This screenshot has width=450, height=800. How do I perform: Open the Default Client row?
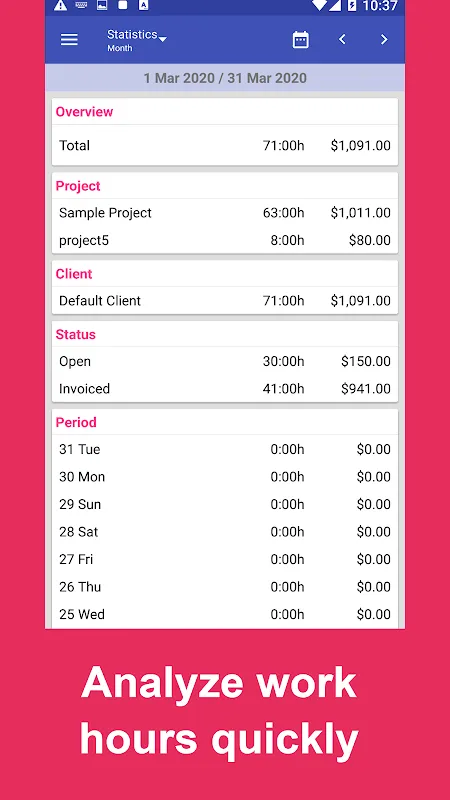point(225,301)
